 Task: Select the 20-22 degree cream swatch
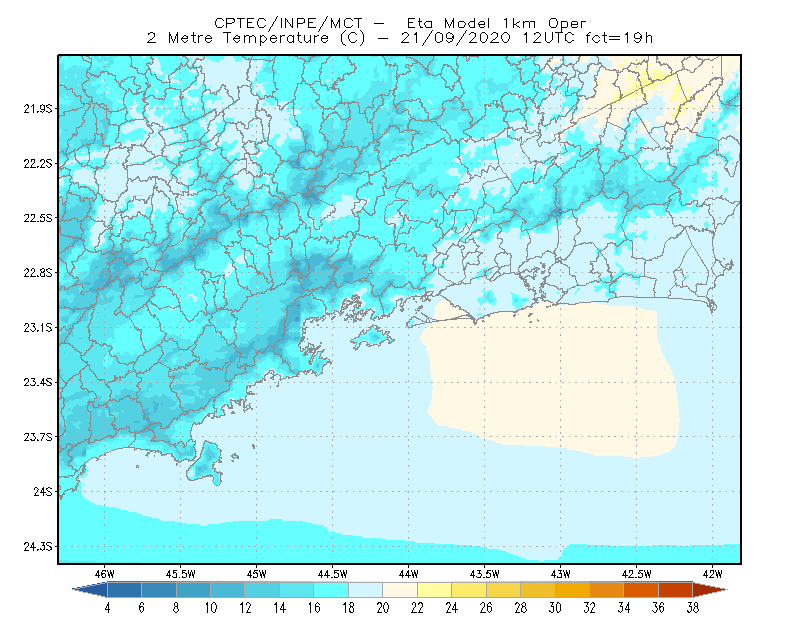click(400, 590)
